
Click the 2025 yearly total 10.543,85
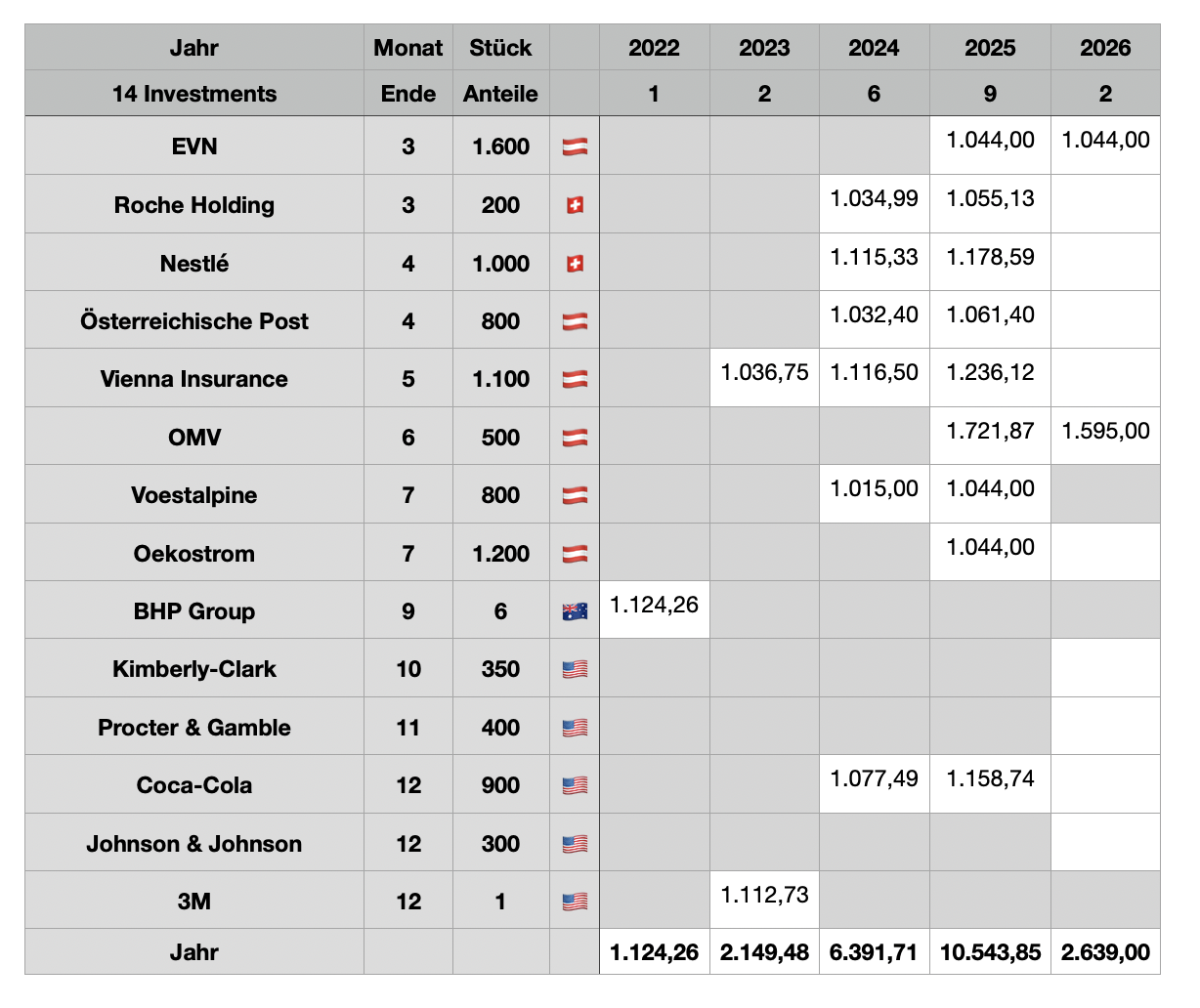pyautogui.click(x=990, y=952)
